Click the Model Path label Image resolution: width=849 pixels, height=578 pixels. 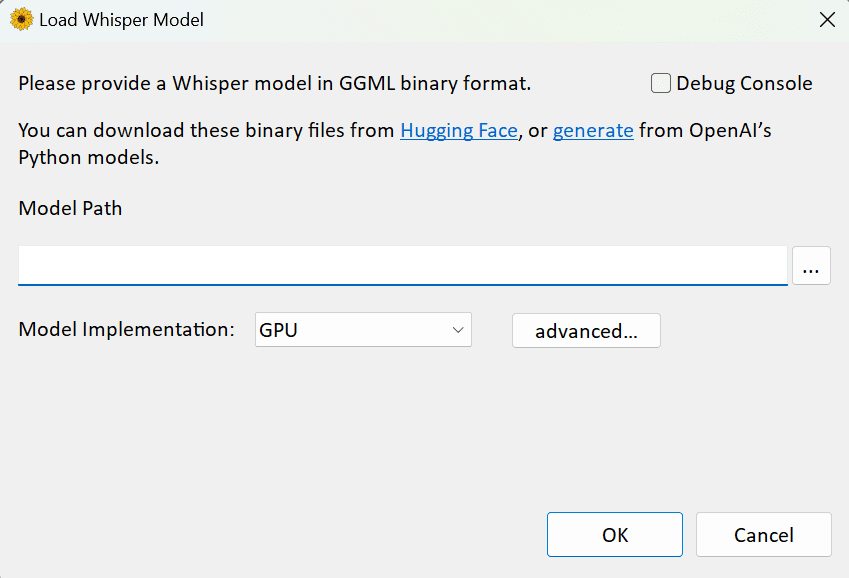pyautogui.click(x=70, y=209)
